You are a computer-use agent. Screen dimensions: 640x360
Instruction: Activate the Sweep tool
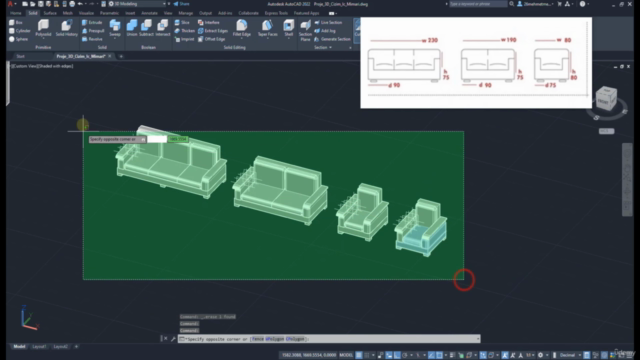(115, 28)
